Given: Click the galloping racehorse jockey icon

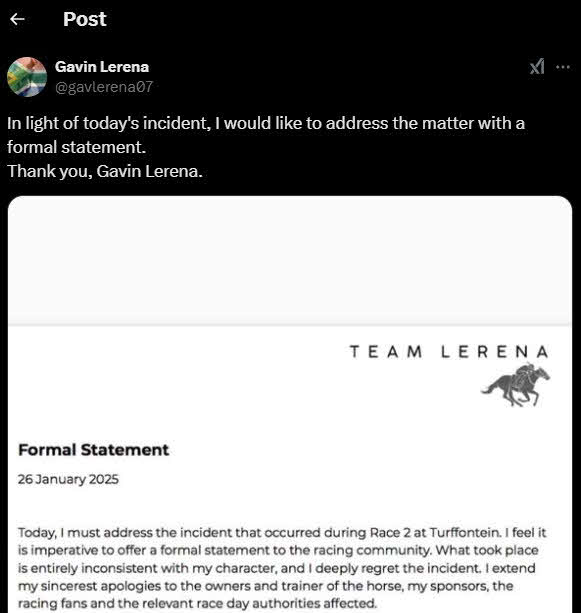Looking at the screenshot, I should point(515,385).
